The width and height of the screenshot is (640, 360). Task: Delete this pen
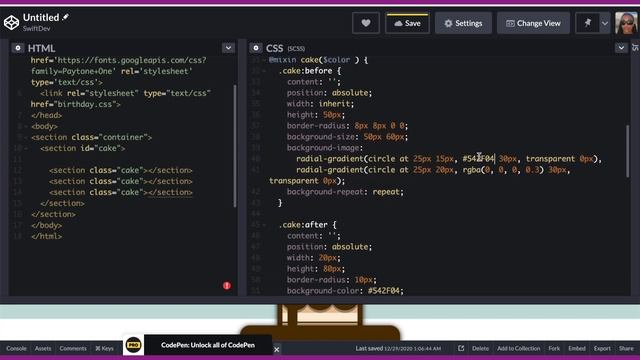click(x=480, y=348)
